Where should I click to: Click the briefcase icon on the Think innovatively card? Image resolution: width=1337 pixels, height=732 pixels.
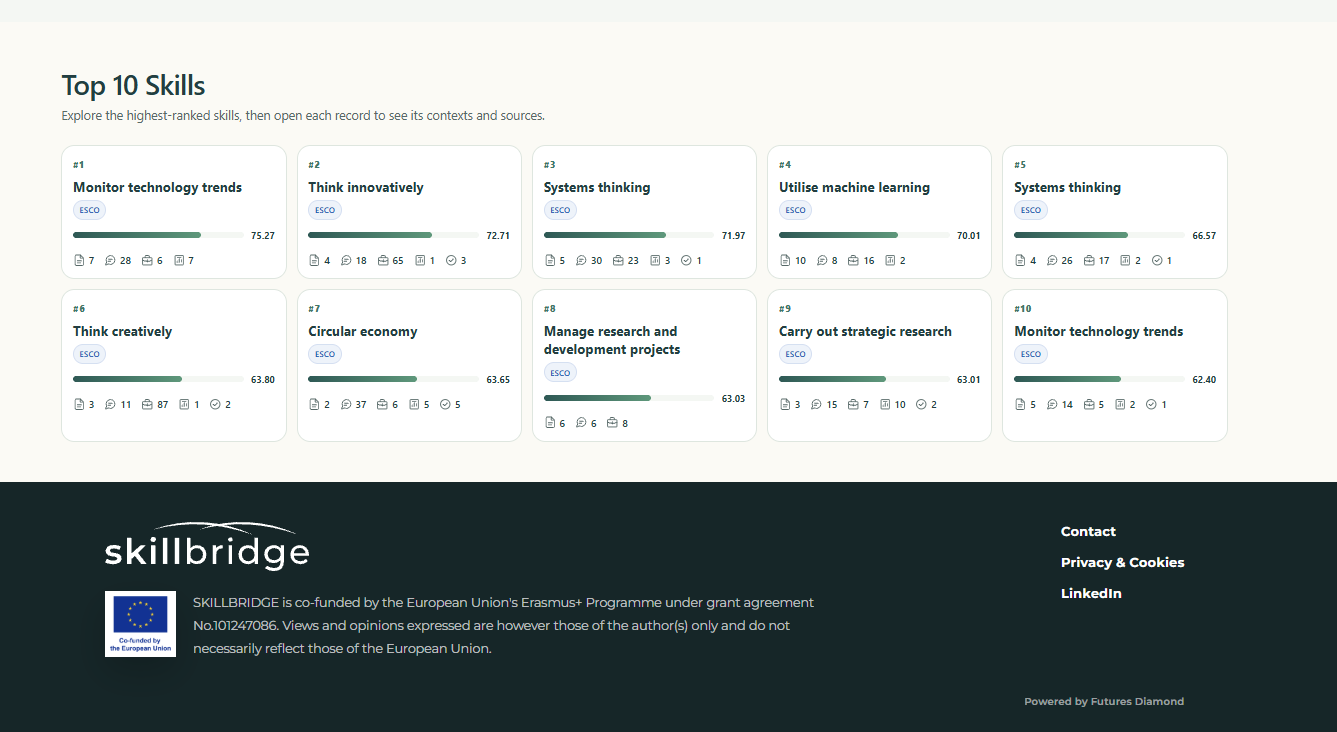coord(383,260)
